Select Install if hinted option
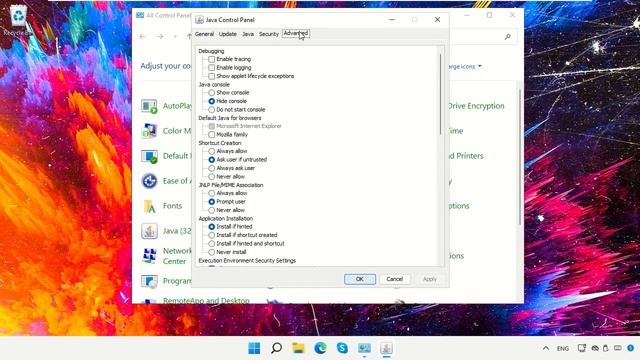The height and width of the screenshot is (360, 640). (x=211, y=227)
